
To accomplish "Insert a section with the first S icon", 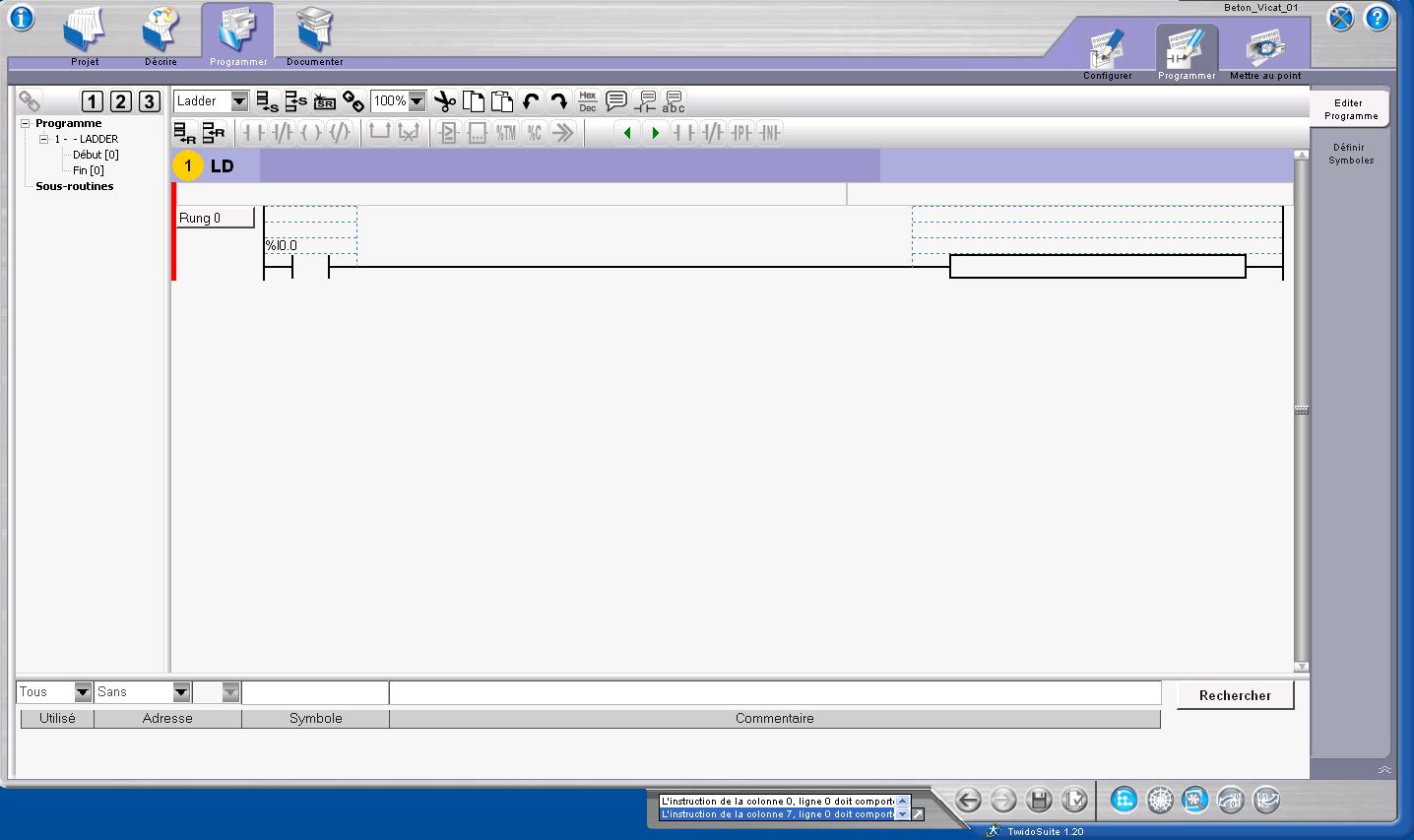I will pyautogui.click(x=267, y=101).
